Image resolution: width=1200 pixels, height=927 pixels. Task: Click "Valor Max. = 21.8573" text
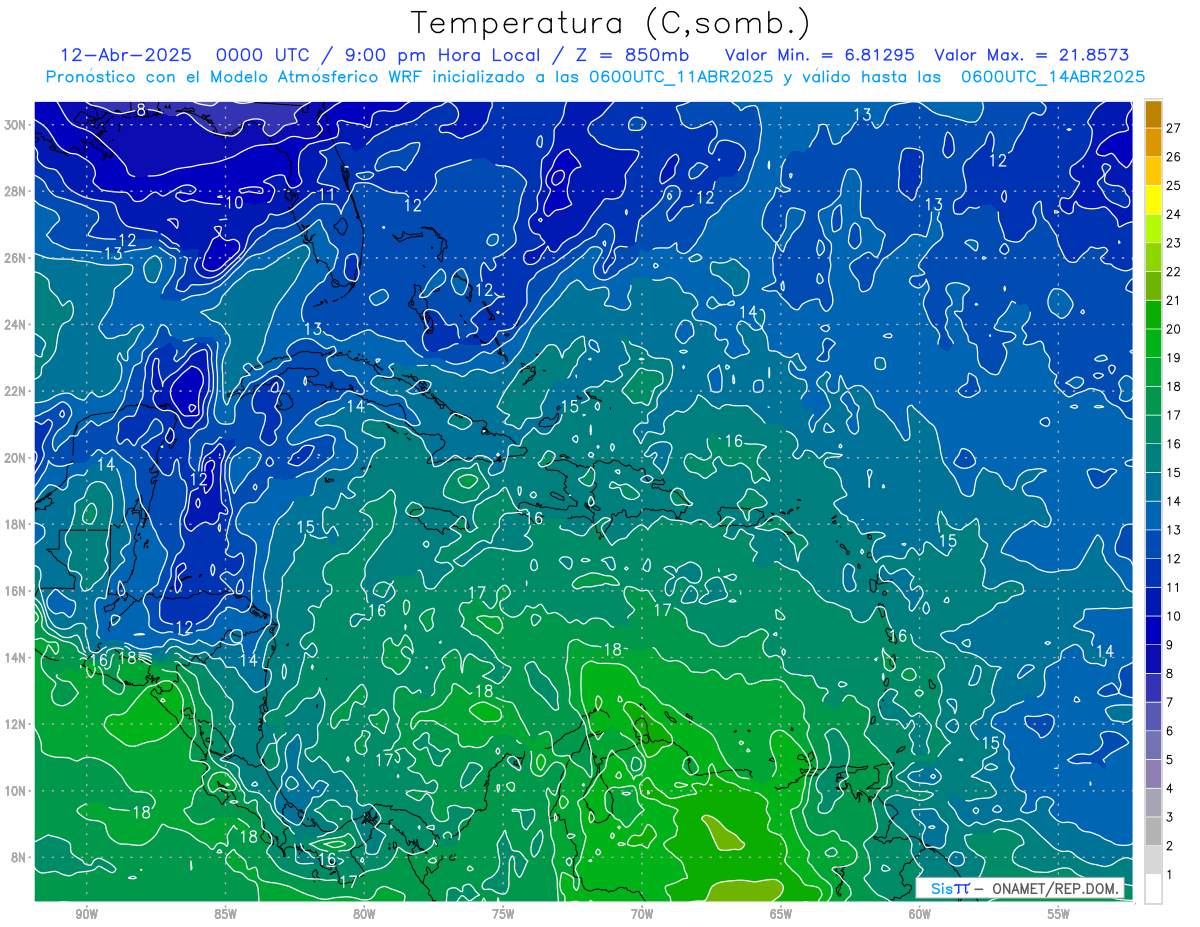click(1030, 55)
